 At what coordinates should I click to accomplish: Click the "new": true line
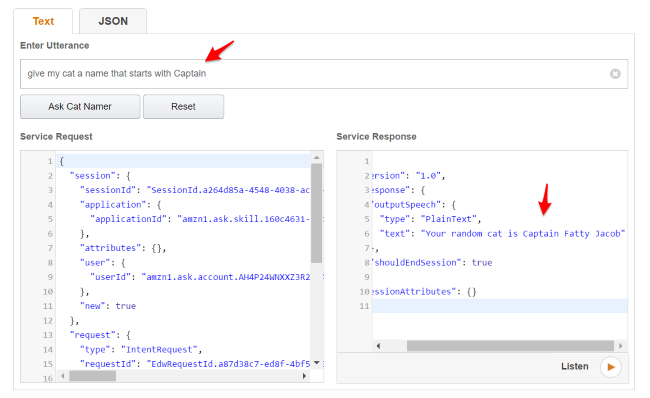(x=108, y=306)
